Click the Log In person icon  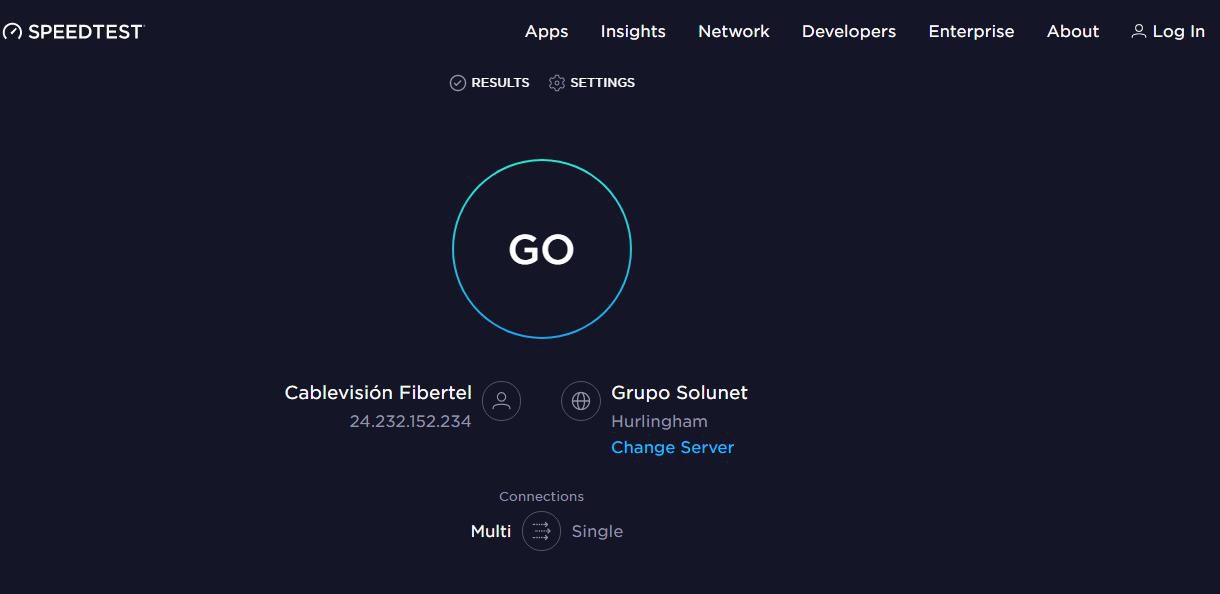coord(1138,32)
